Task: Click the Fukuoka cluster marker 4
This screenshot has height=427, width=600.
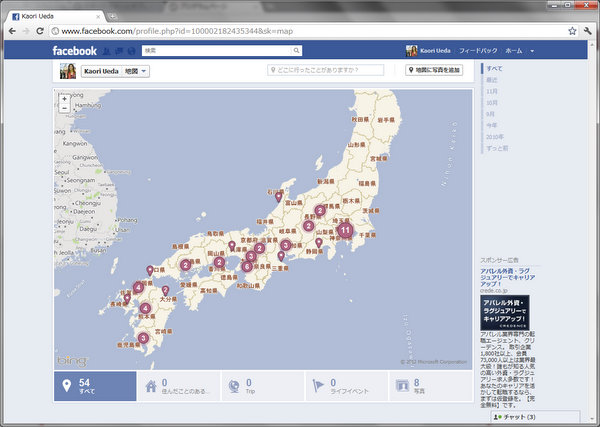Action: click(138, 287)
